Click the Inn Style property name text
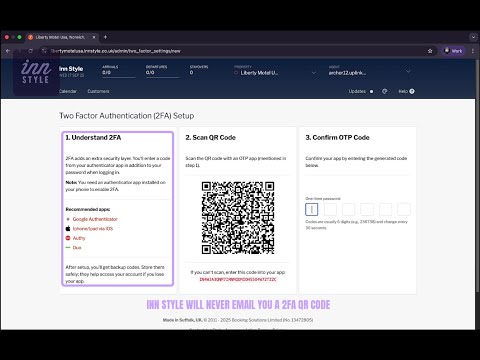Viewport: 480px width, 360px height. click(71, 69)
